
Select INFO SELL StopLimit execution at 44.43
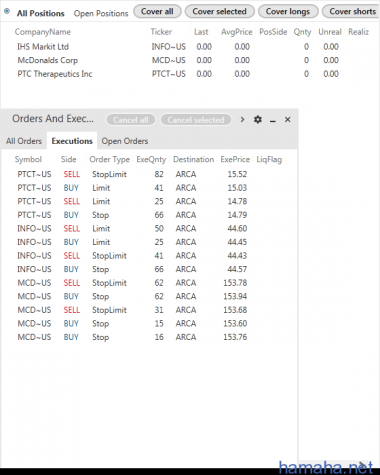click(x=149, y=256)
